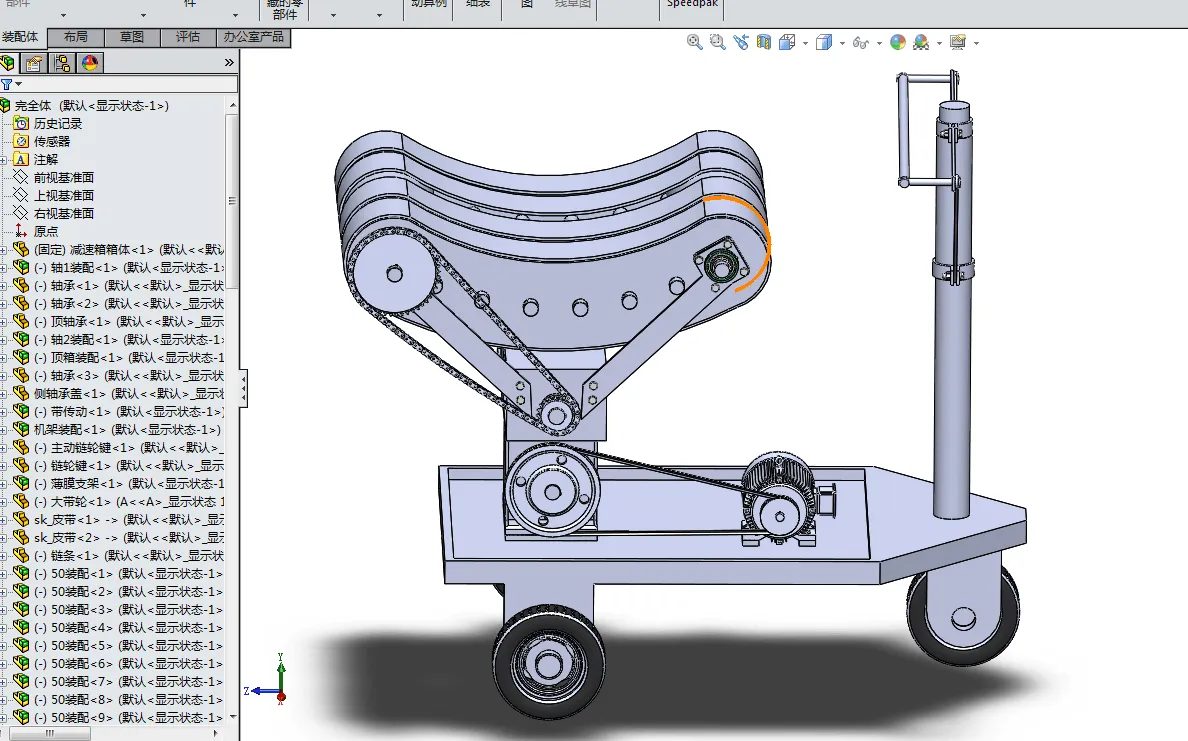
Task: Open the 办公室产品 tab
Action: click(254, 37)
